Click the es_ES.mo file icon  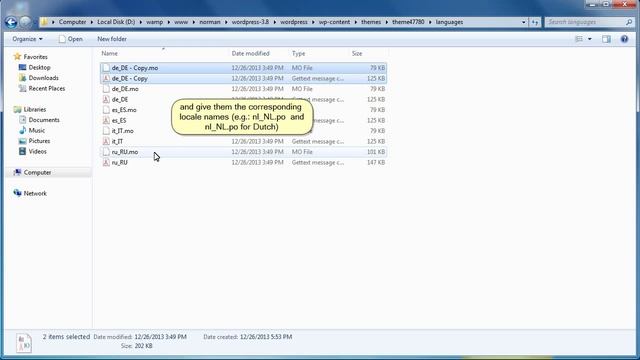click(106, 110)
